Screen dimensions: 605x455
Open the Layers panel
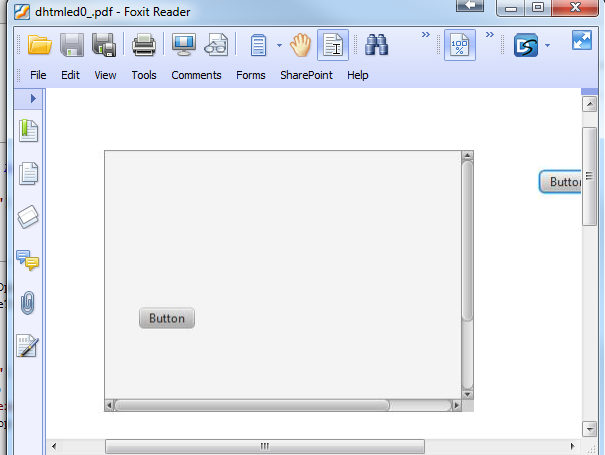tap(28, 217)
